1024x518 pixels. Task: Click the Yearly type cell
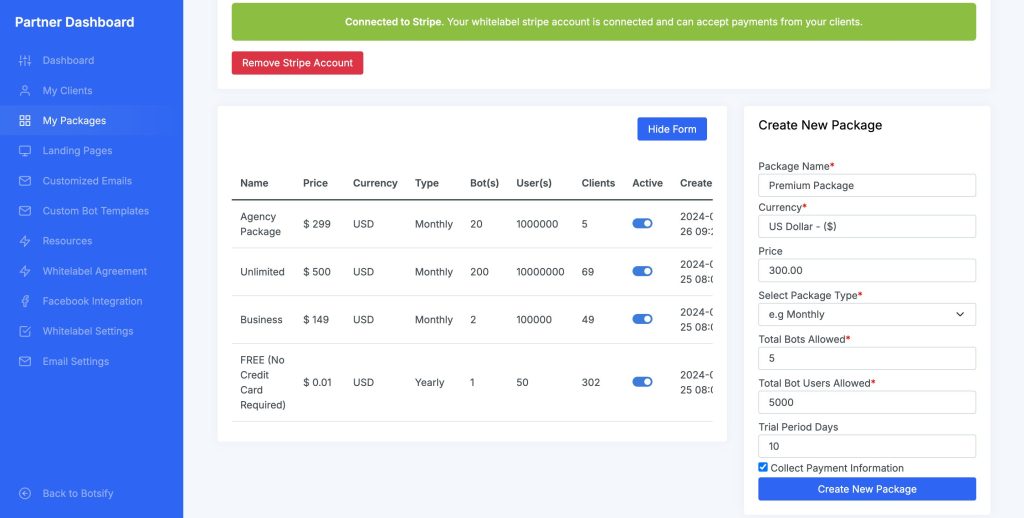(x=429, y=382)
